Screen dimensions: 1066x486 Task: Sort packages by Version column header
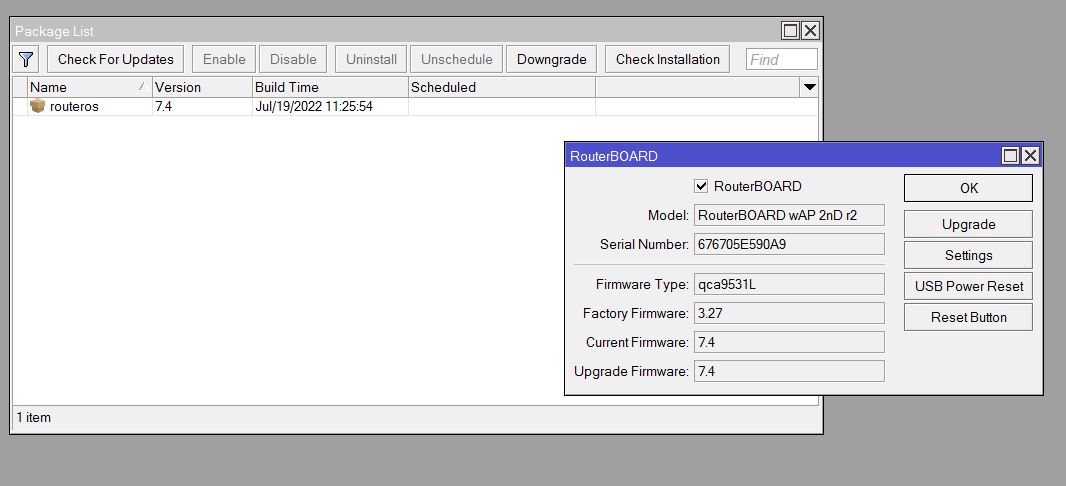coord(202,87)
